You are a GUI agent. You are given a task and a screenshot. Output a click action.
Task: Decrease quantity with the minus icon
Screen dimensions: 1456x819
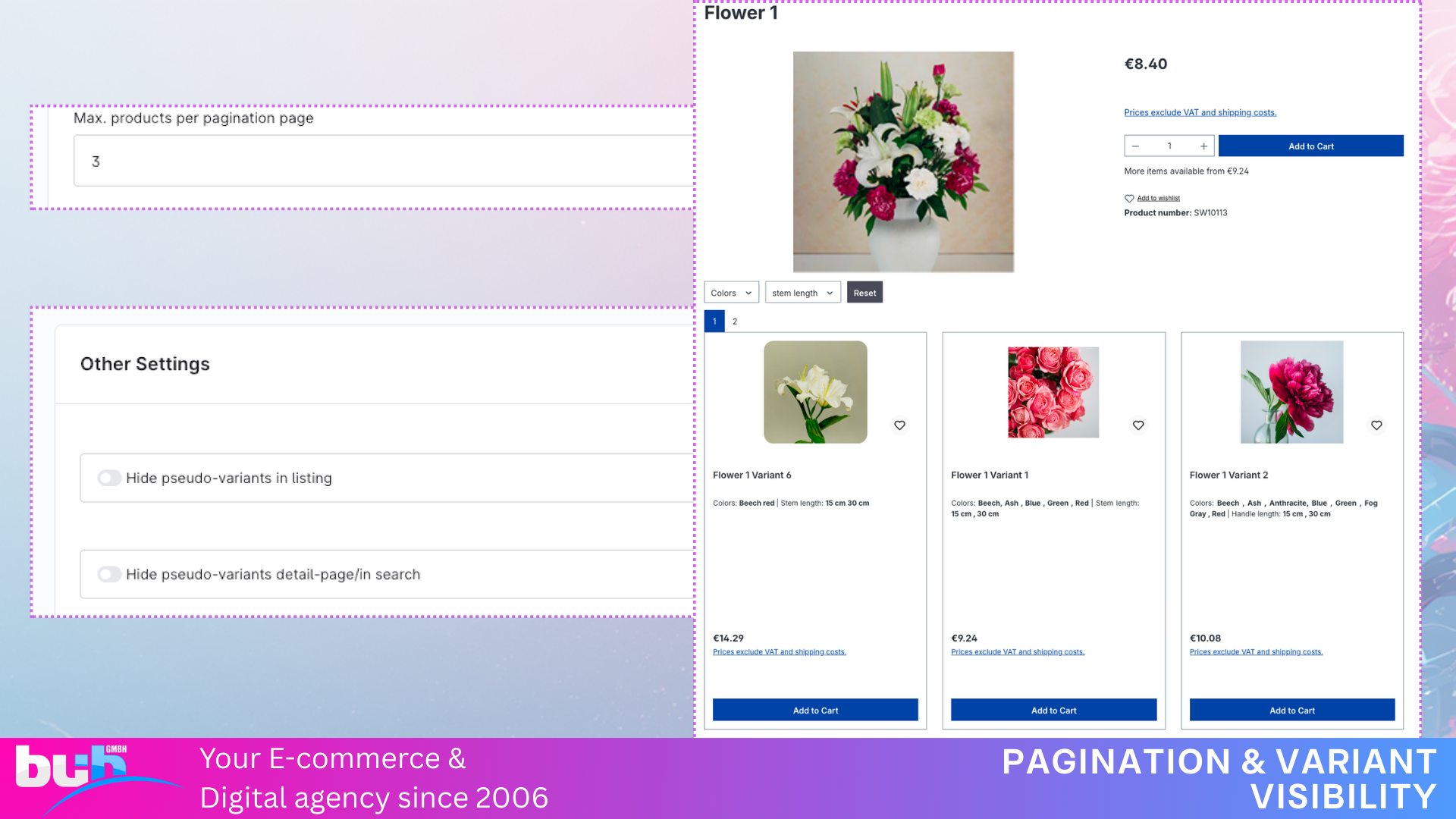[1135, 146]
